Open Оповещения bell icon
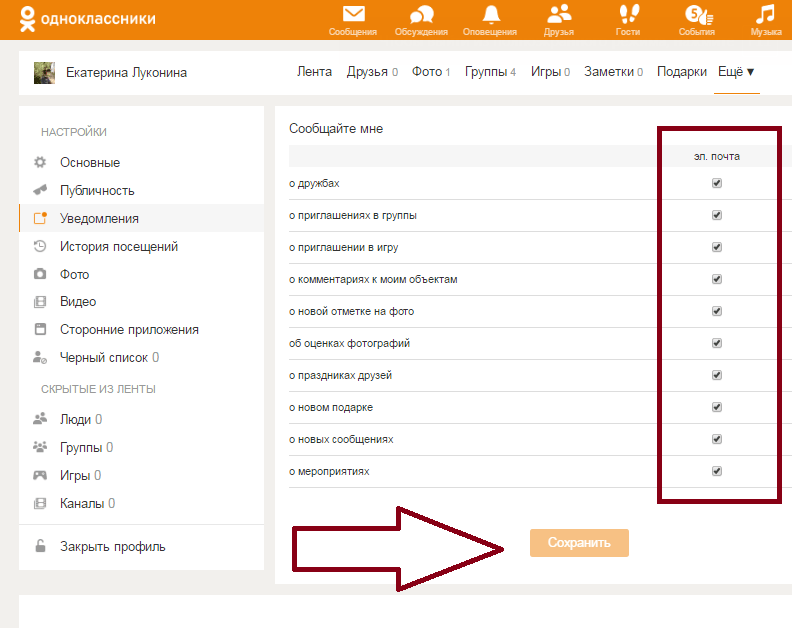The height and width of the screenshot is (628, 792). click(x=491, y=14)
